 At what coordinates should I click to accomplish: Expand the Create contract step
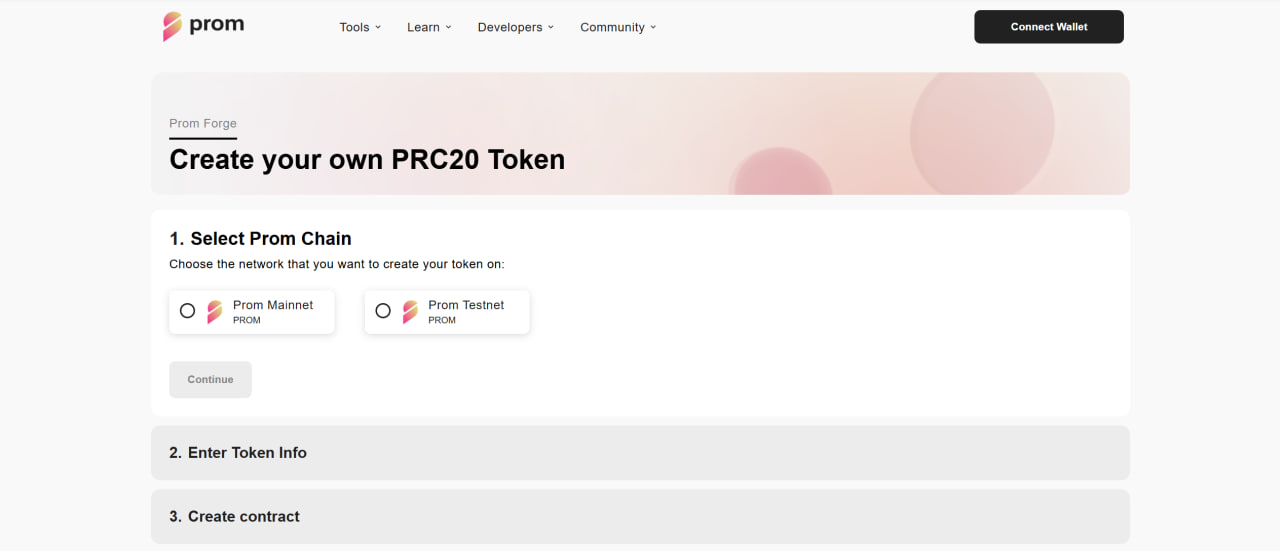pos(640,517)
